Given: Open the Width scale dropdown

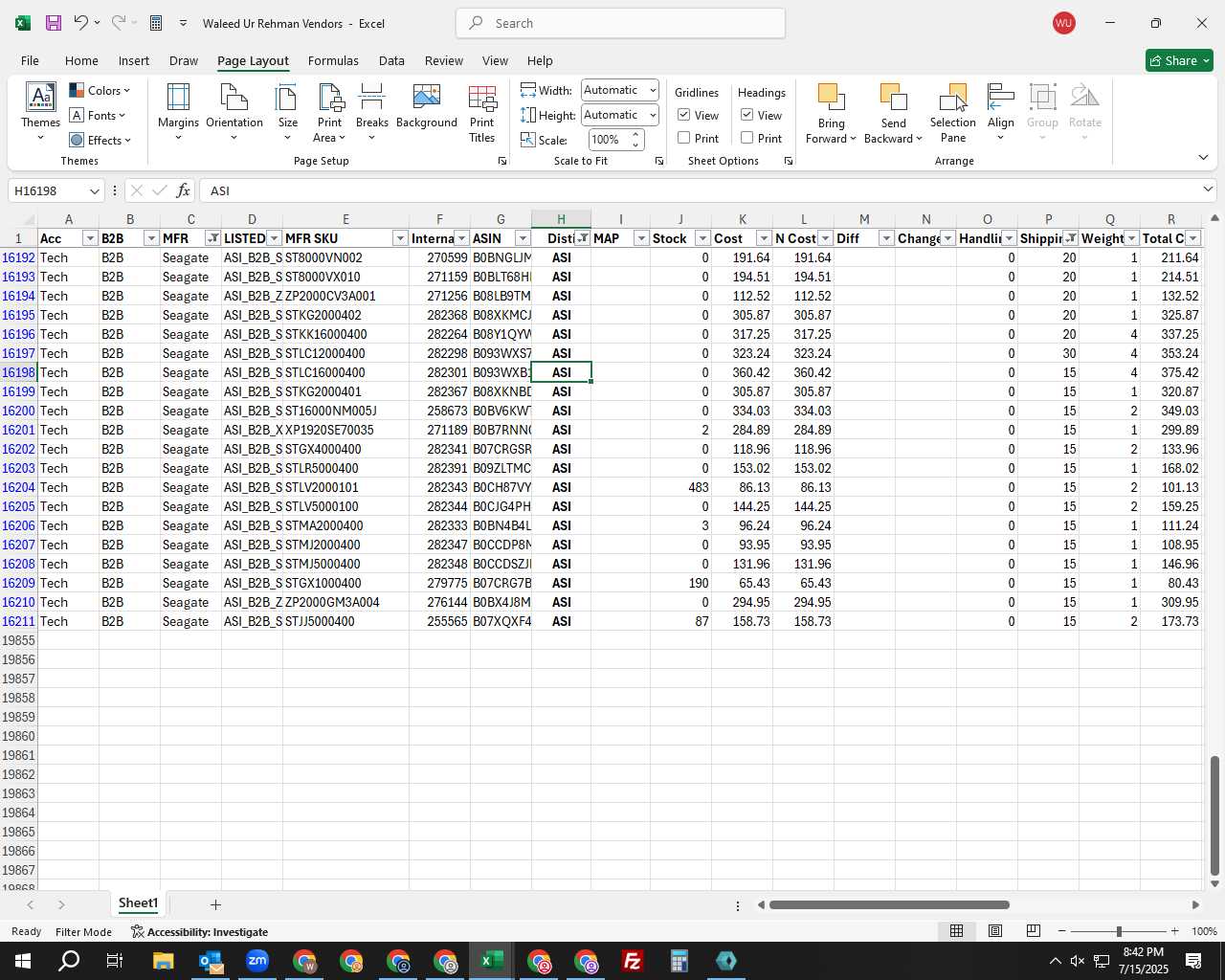Looking at the screenshot, I should pos(653,90).
